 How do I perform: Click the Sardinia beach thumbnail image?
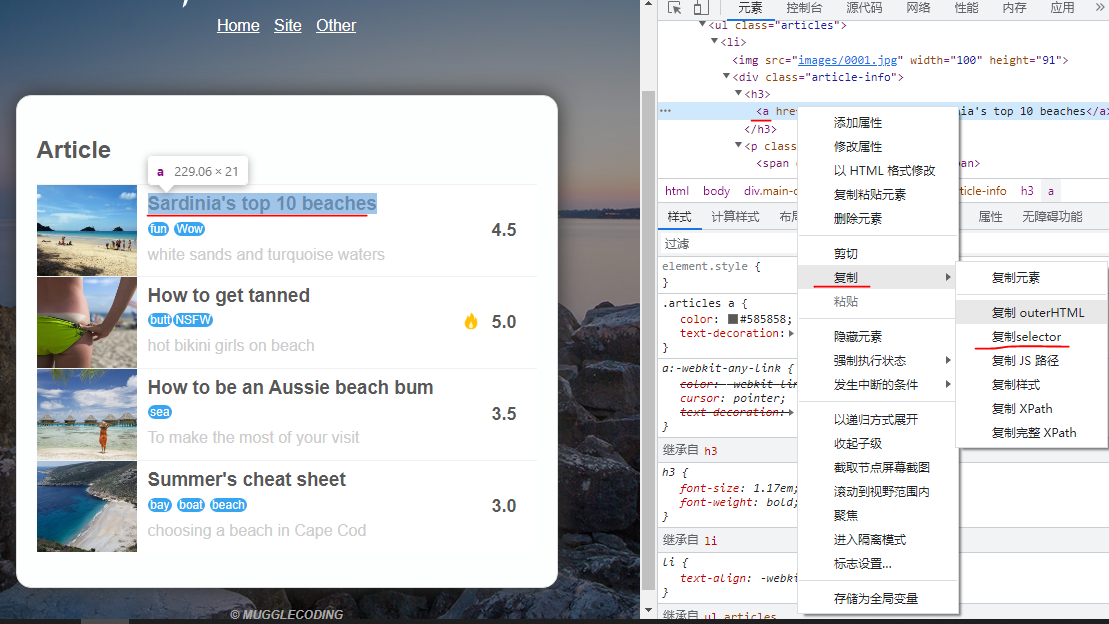[x=87, y=231]
